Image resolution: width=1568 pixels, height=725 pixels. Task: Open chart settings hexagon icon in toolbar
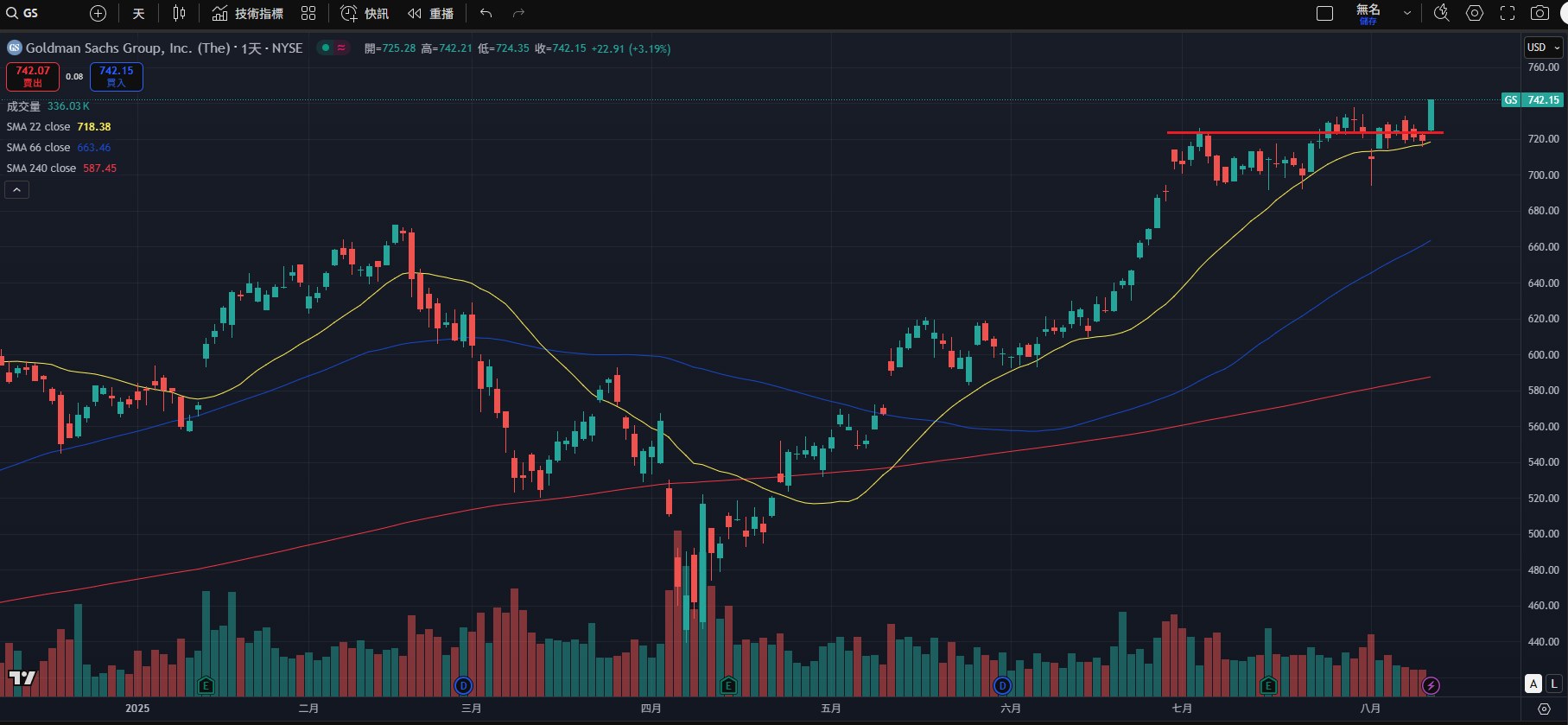tap(1475, 13)
